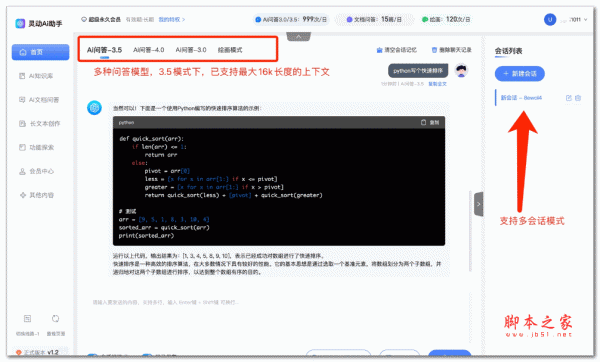Open 功能探索 in the left sidebar
This screenshot has width=600, height=362.
[x=37, y=147]
